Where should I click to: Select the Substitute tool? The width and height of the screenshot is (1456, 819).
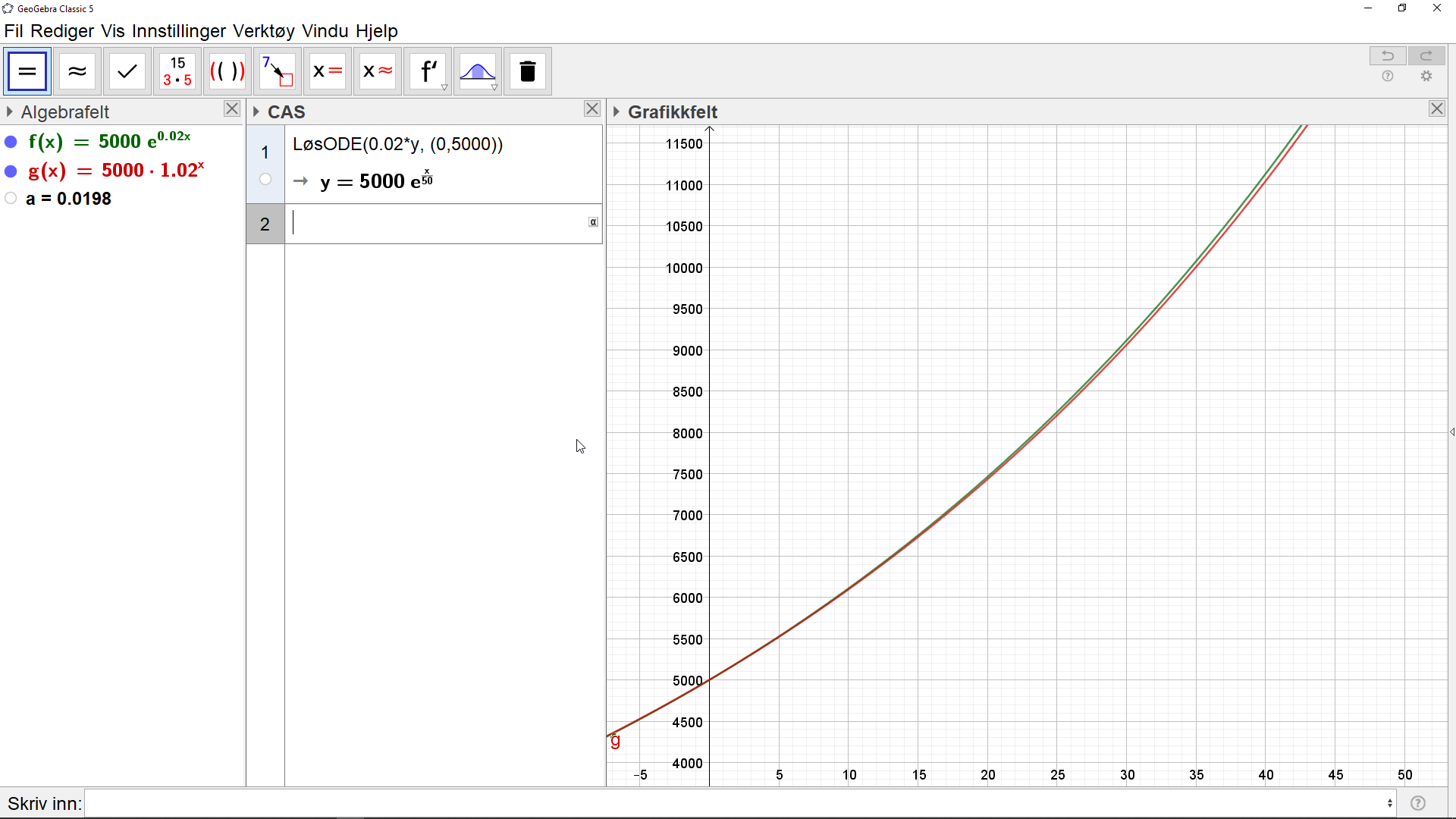tap(278, 71)
